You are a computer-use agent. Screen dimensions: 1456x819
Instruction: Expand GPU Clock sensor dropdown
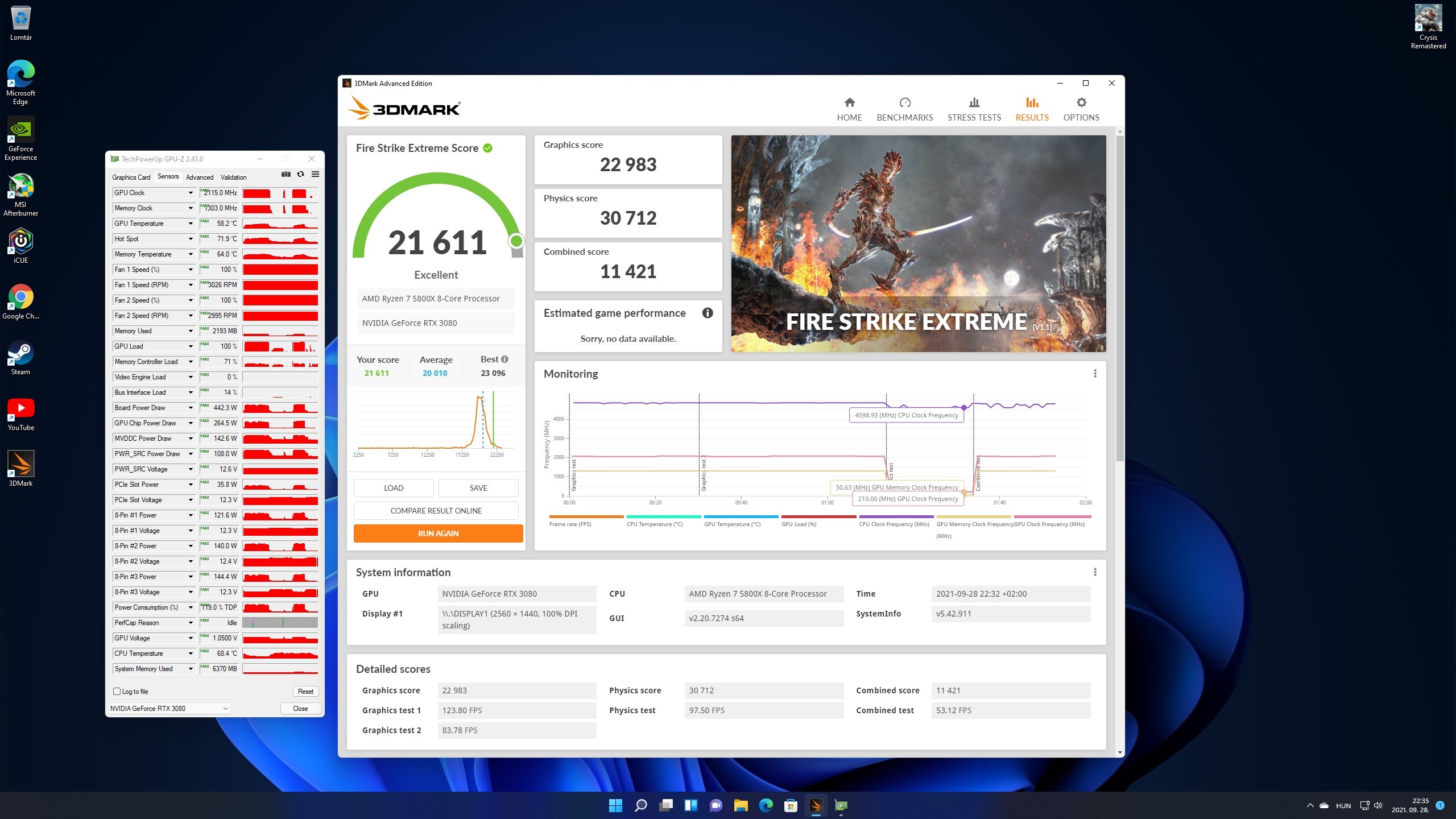tap(191, 193)
